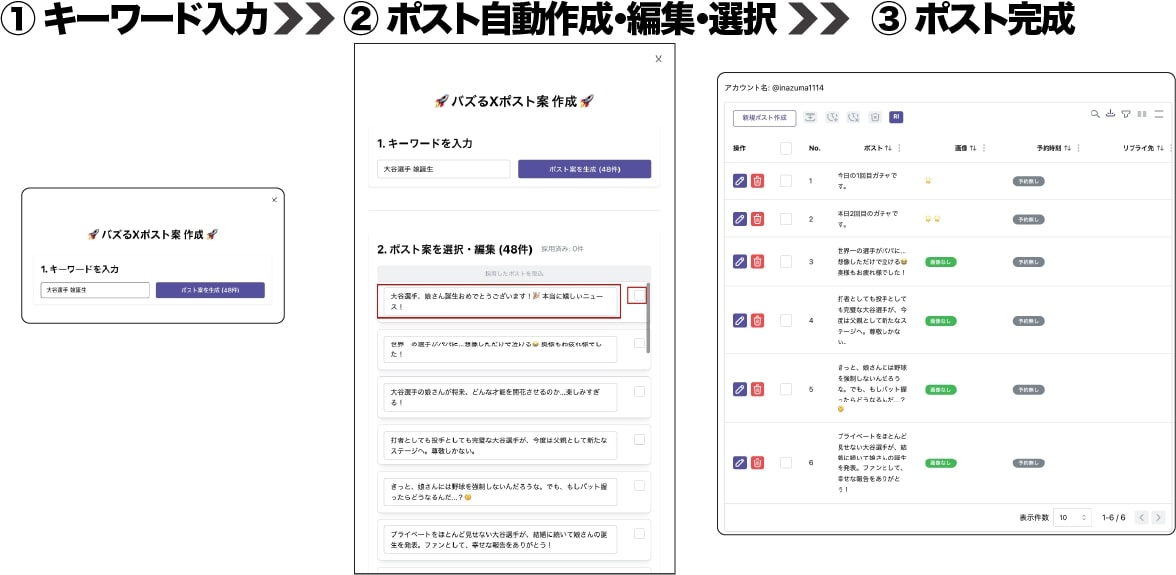
Task: Click ポスト案を生成 (48件) in middle dialog
Action: tap(584, 169)
